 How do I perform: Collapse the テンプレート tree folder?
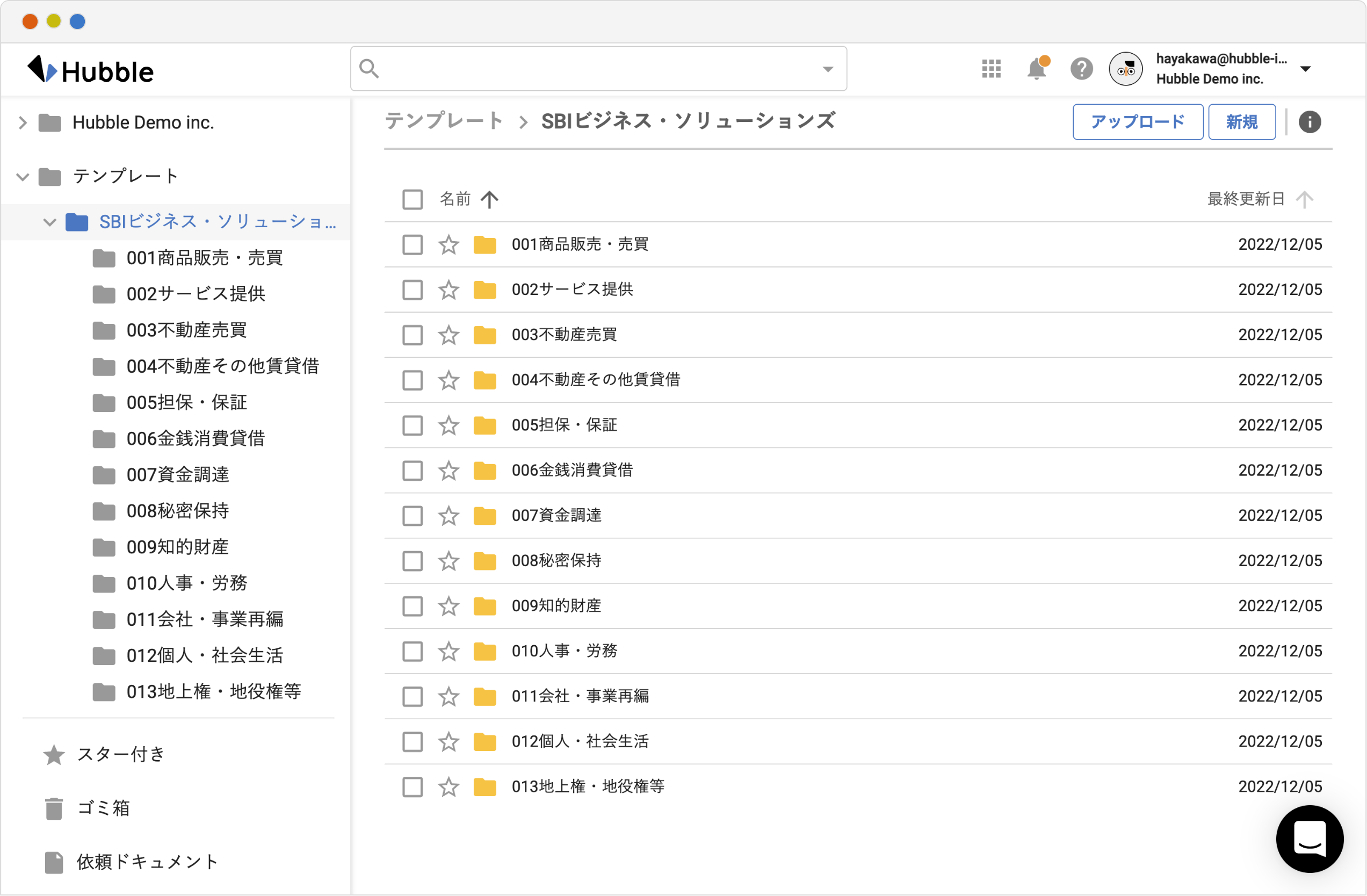point(23,176)
